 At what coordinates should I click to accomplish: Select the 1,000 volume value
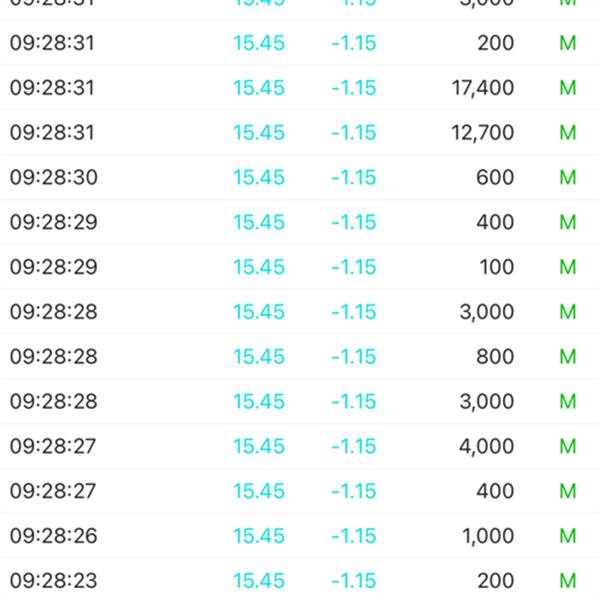click(x=486, y=536)
